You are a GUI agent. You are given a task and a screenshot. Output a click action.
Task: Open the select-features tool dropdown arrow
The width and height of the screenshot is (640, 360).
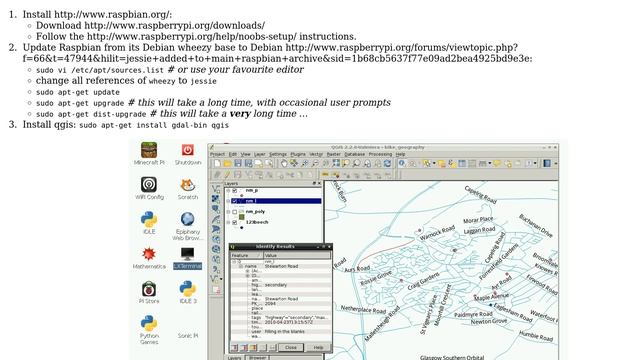tap(434, 163)
